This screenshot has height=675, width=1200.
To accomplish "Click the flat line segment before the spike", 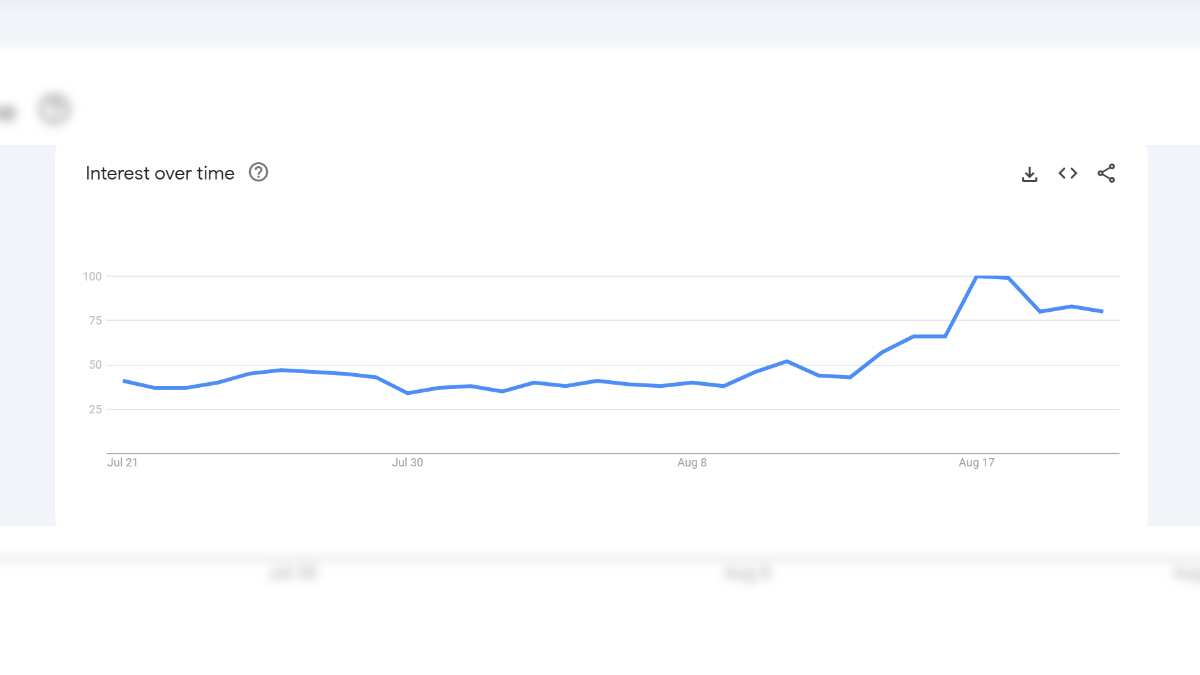I will [929, 336].
